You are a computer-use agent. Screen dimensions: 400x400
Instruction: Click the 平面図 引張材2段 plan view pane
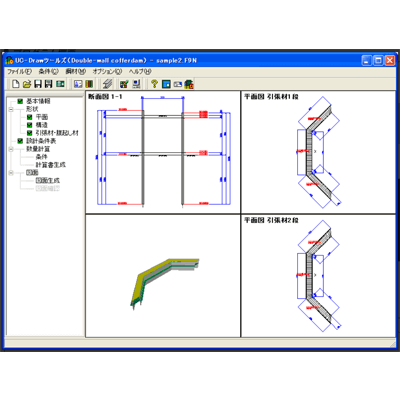tap(318, 276)
